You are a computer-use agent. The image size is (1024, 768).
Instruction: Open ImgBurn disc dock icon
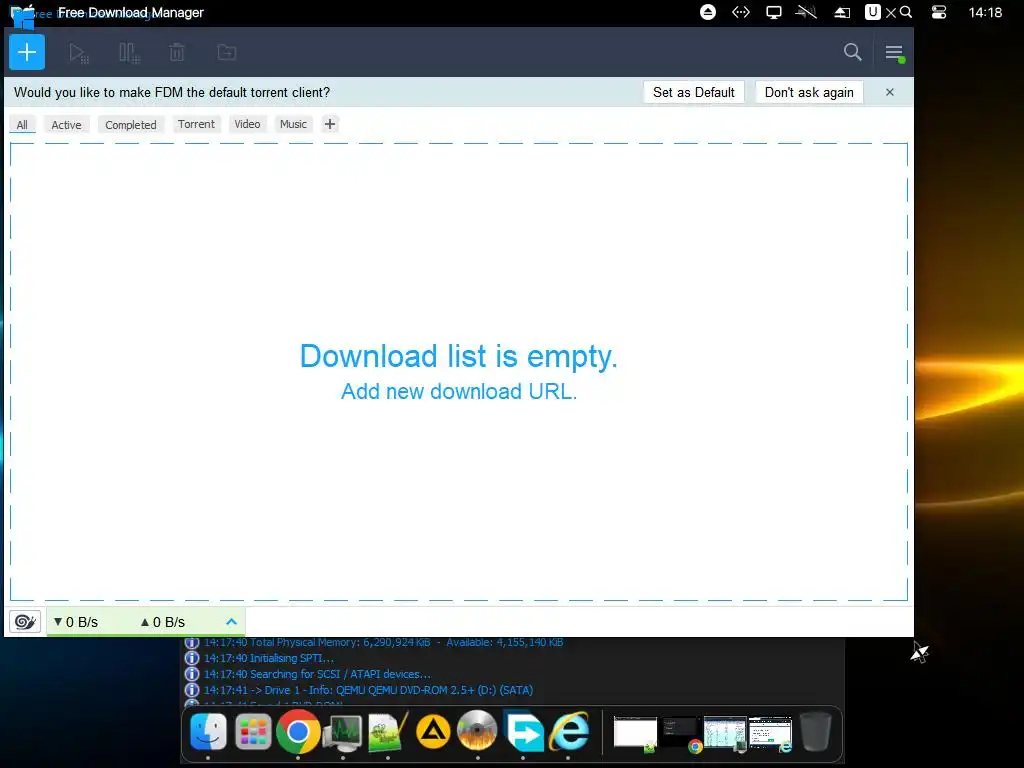pyautogui.click(x=477, y=731)
